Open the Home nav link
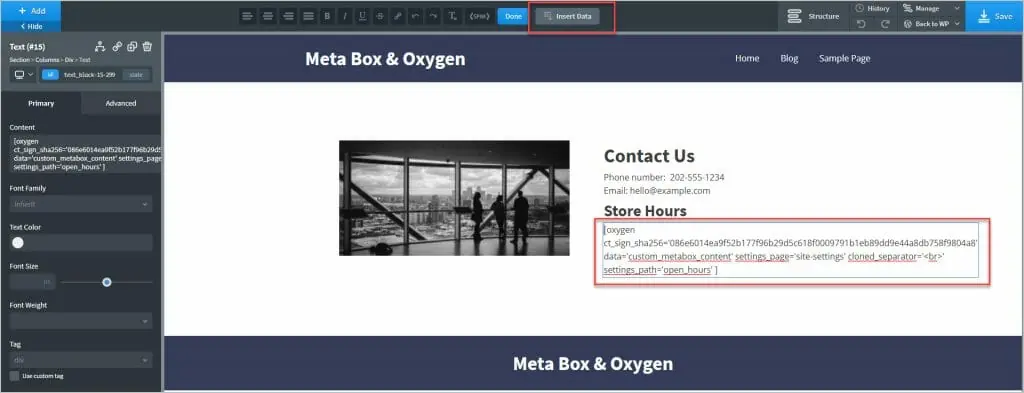Screen dimensions: 1024x393 coord(747,58)
